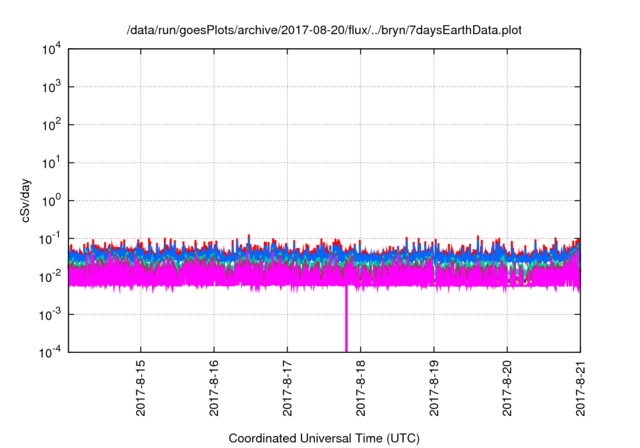Viewport: 640px width, 448px height.
Task: Click the 2017-8-16 date tick label
Action: [214, 388]
